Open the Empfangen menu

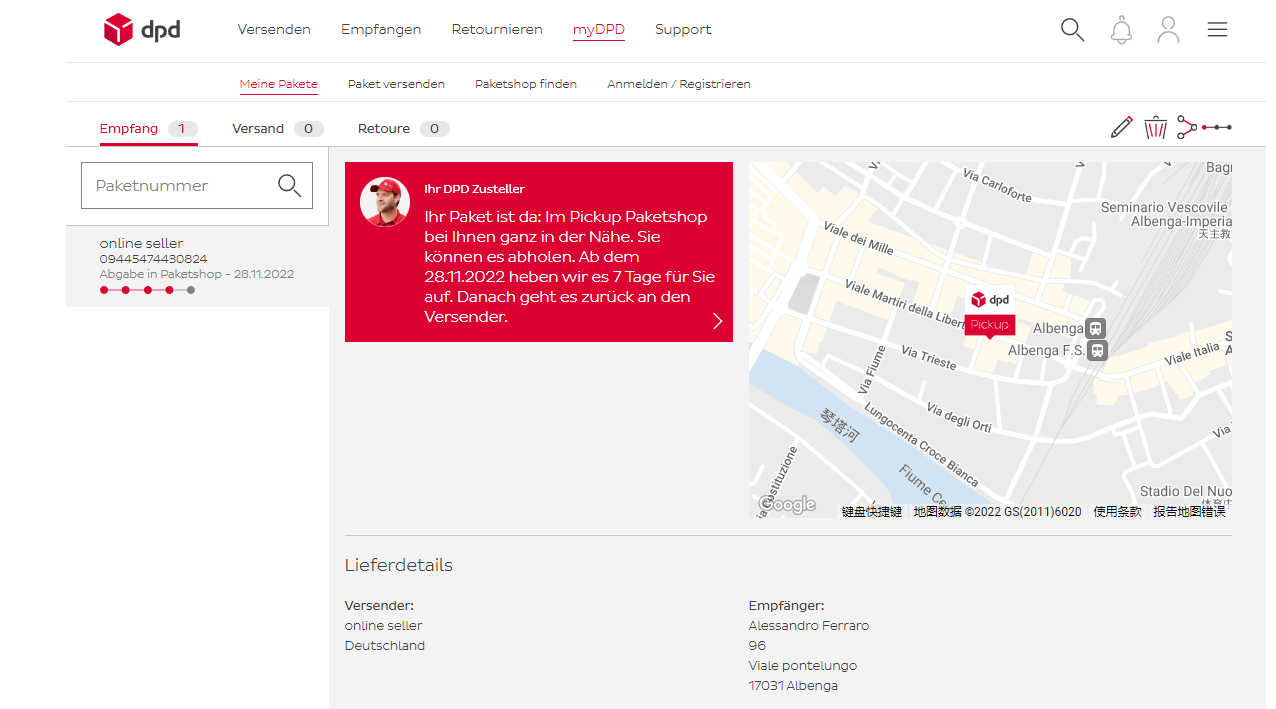[381, 30]
